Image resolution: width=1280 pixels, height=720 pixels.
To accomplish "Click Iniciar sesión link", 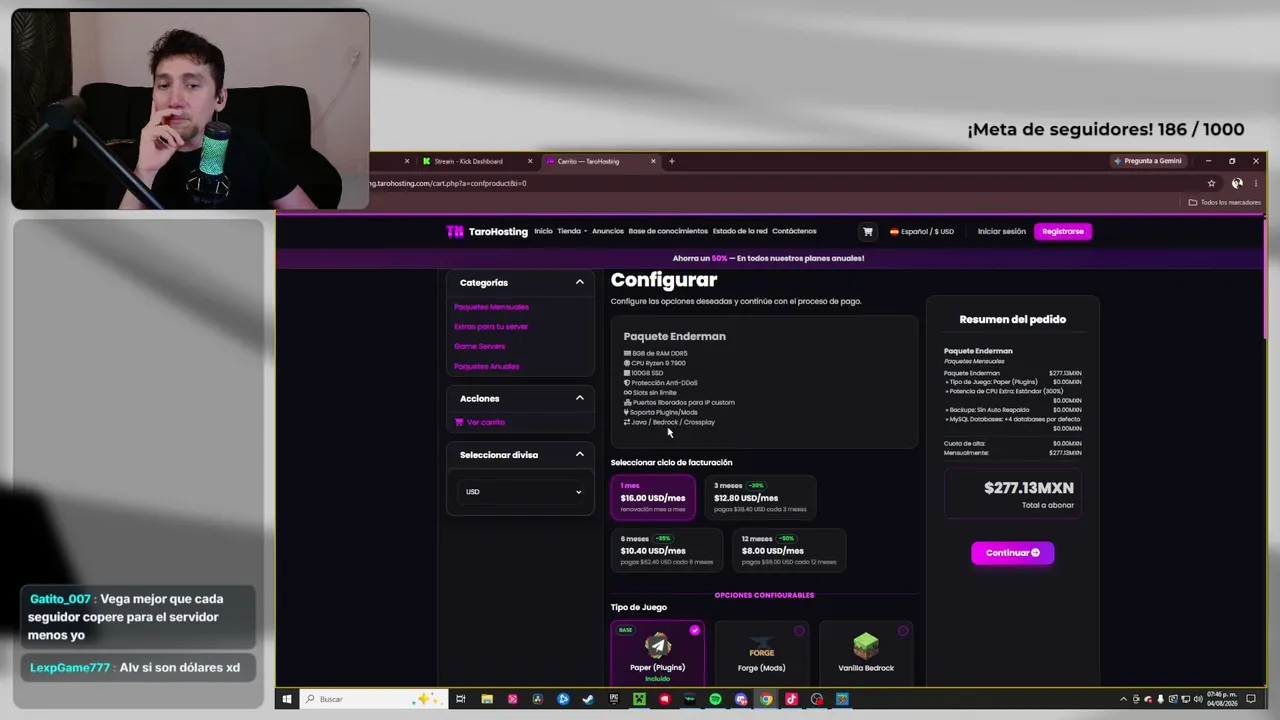I will coord(1002,231).
